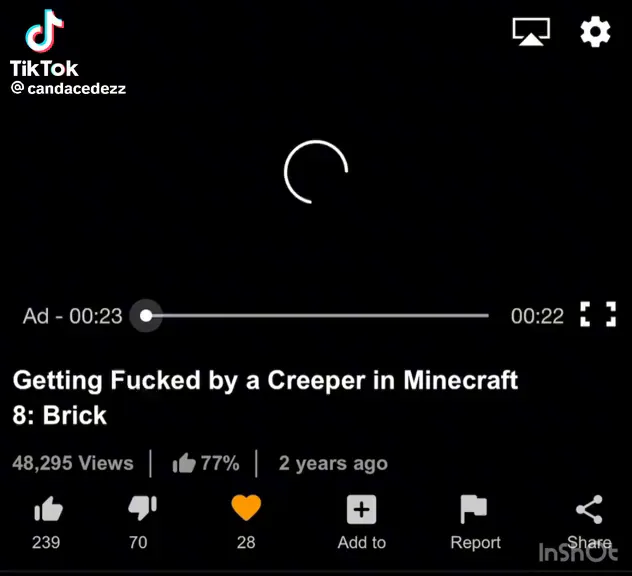This screenshot has width=632, height=576.
Task: Click the Report flag icon
Action: coord(474,509)
